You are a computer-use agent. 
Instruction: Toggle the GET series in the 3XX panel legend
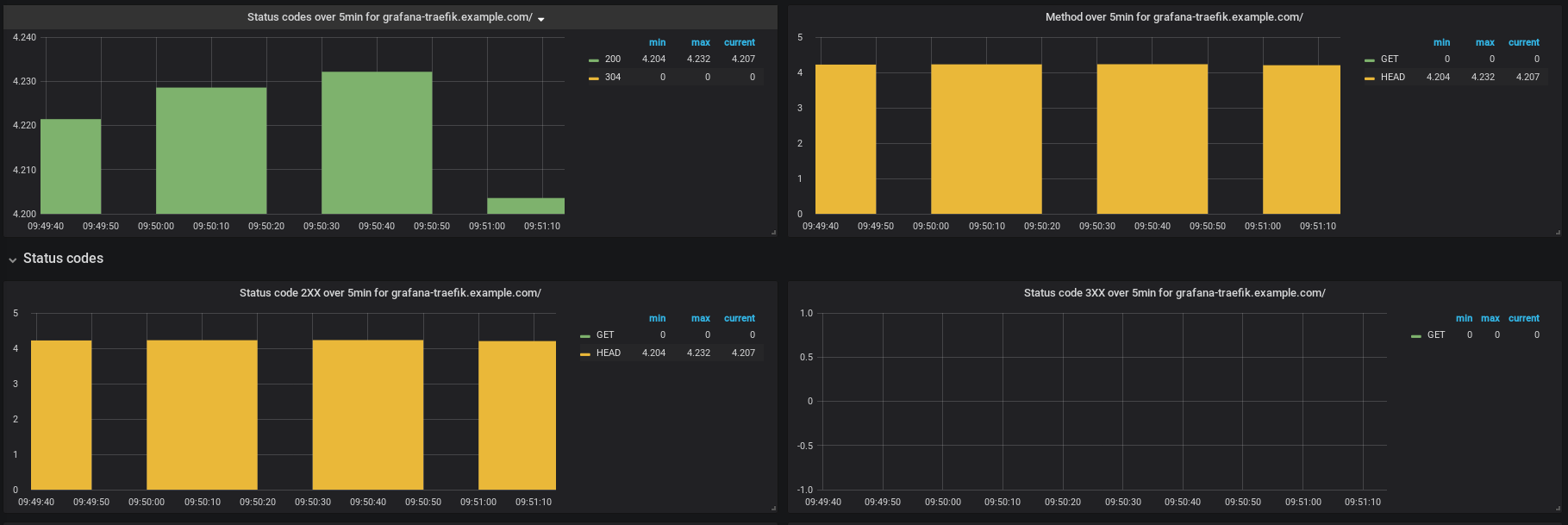tap(1436, 335)
